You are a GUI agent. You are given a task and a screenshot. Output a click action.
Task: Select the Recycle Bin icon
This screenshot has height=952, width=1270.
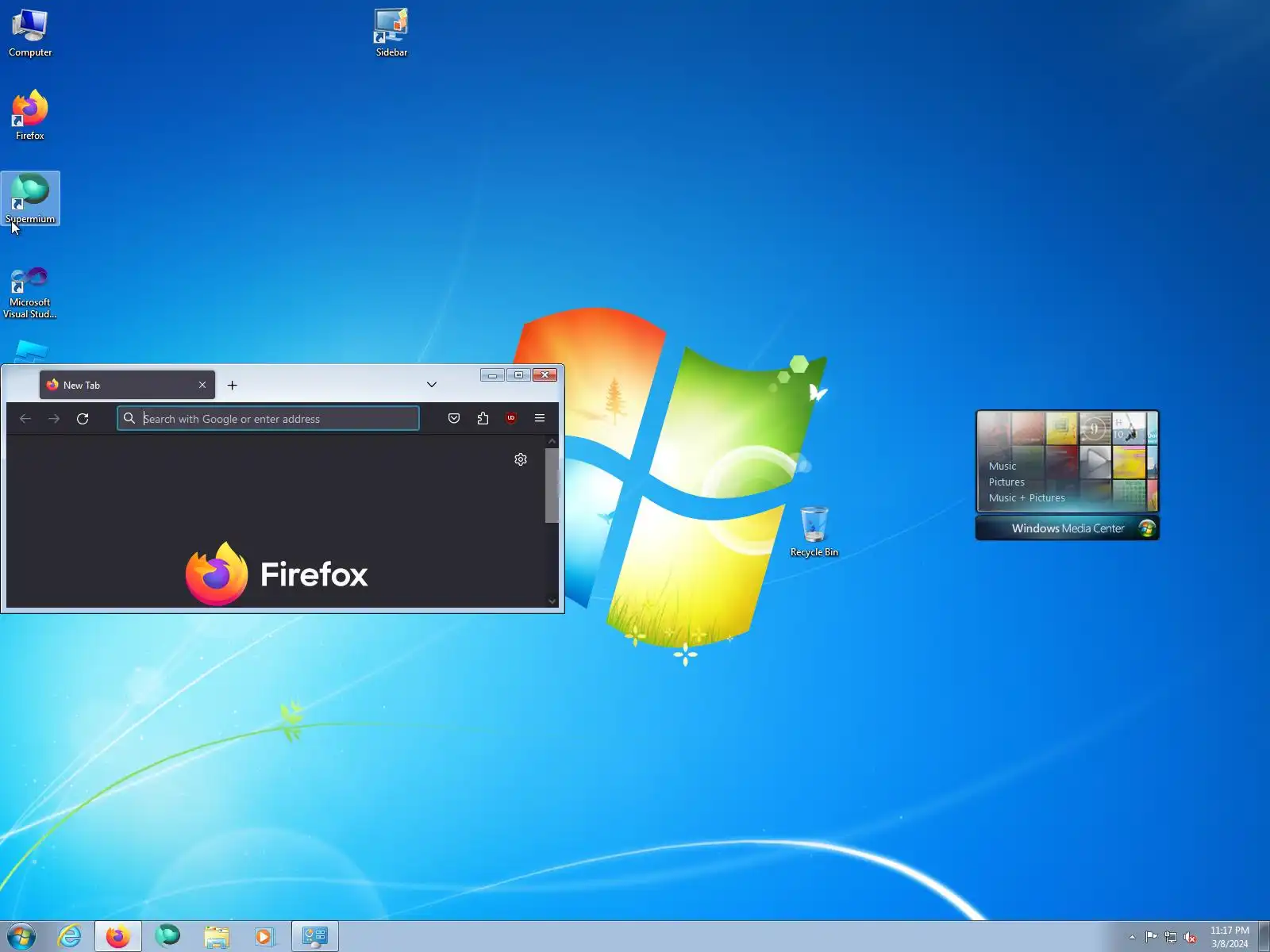click(814, 532)
